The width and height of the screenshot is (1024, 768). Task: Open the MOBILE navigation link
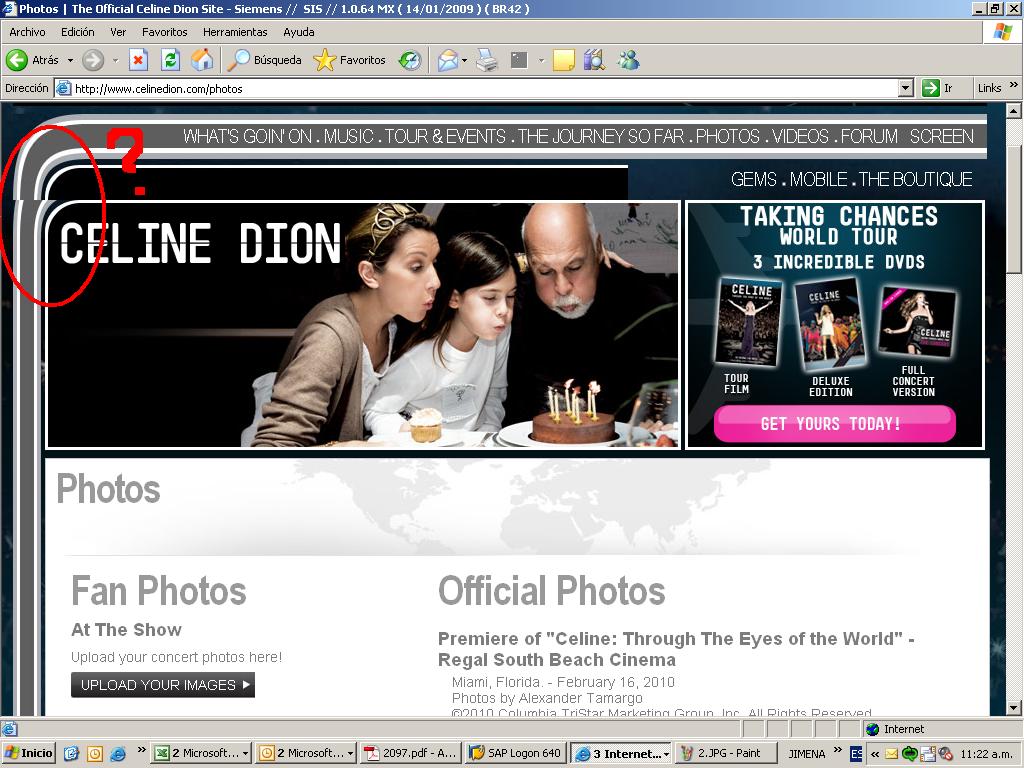818,180
